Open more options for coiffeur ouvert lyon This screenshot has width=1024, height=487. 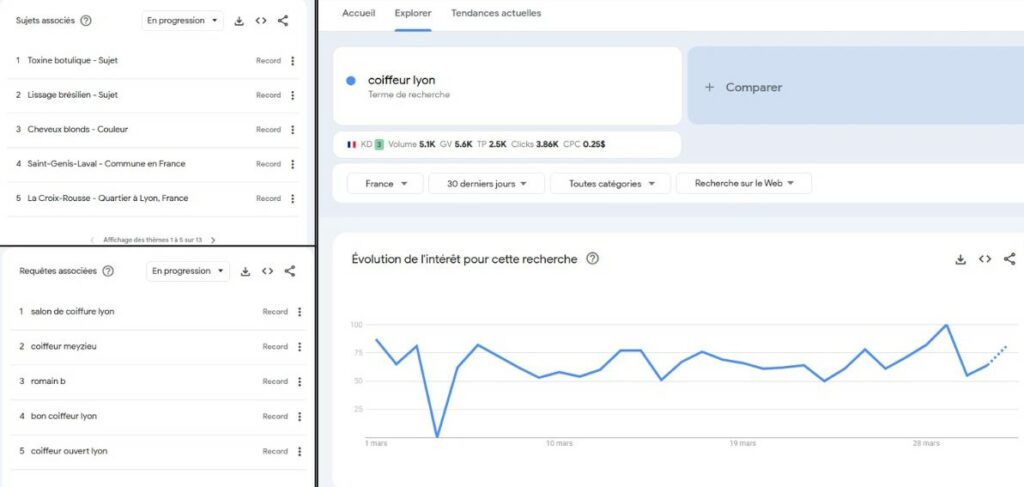300,451
